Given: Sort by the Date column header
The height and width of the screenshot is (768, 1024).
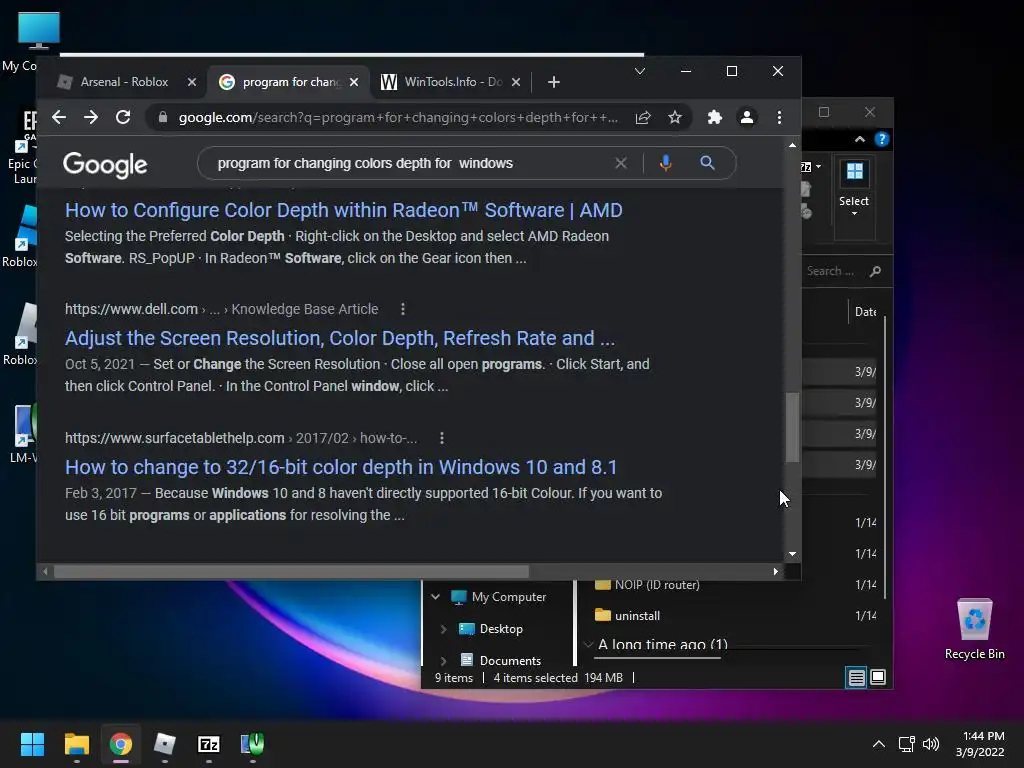Looking at the screenshot, I should pyautogui.click(x=865, y=312).
